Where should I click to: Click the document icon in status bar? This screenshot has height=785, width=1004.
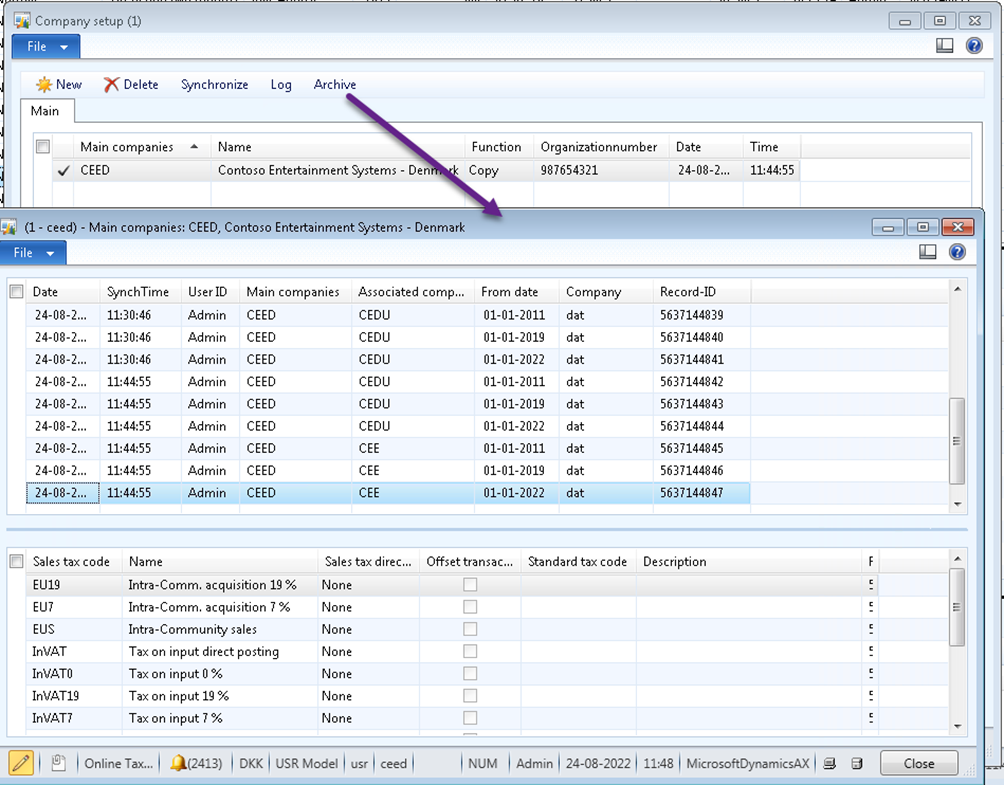[58, 763]
